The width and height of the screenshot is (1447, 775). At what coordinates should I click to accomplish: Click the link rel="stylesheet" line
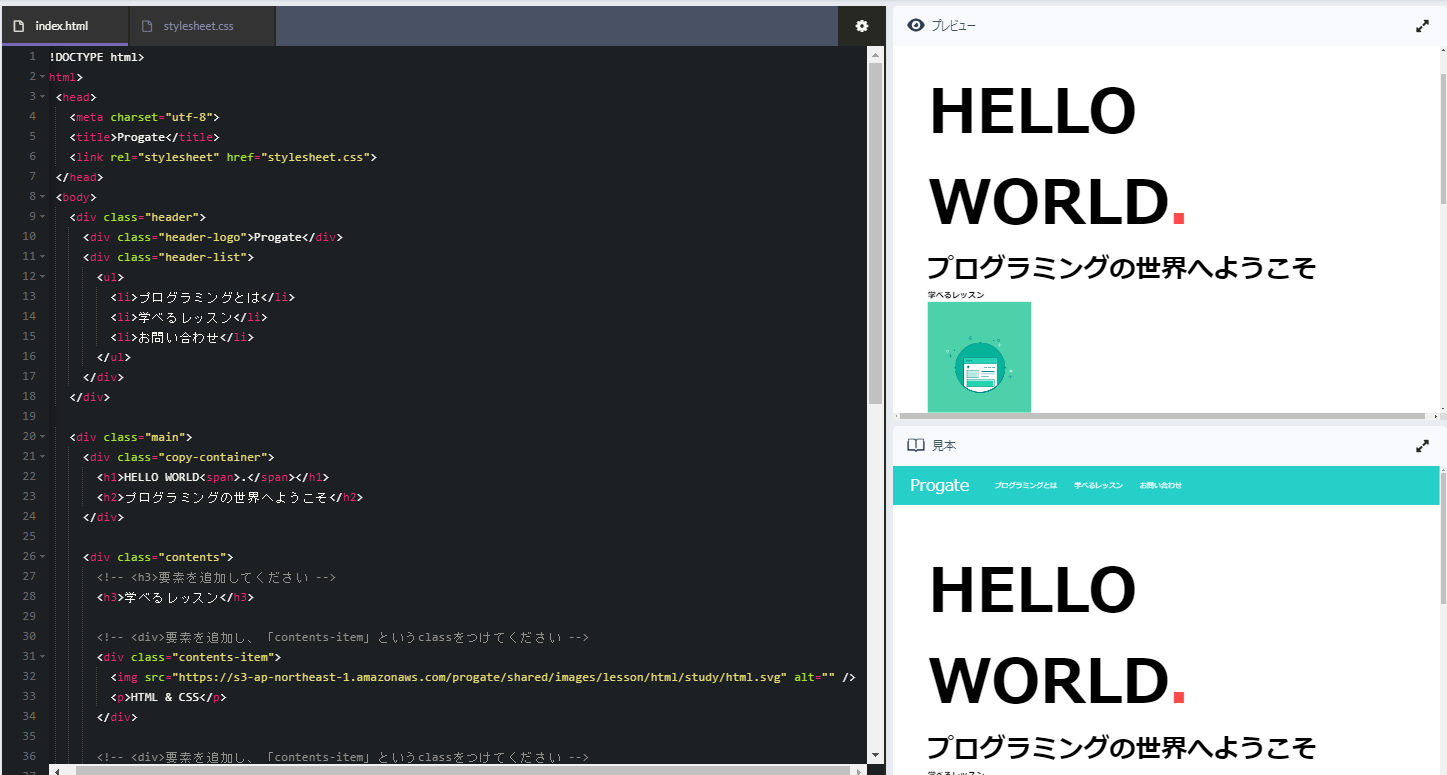tap(223, 157)
